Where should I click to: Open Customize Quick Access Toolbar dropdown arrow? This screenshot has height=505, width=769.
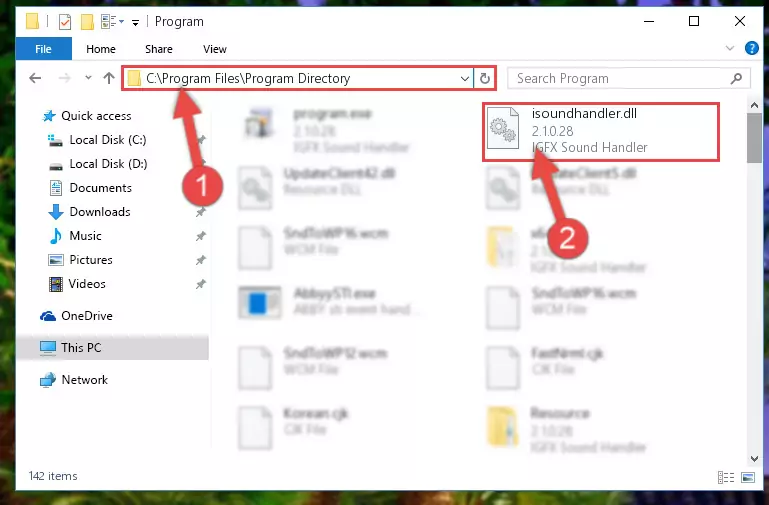135,22
